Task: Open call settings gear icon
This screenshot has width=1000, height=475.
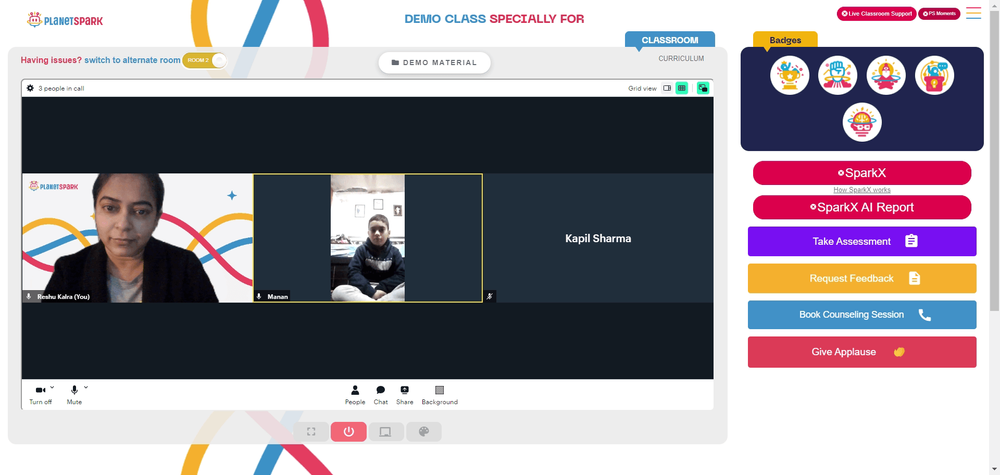Action: coord(30,88)
